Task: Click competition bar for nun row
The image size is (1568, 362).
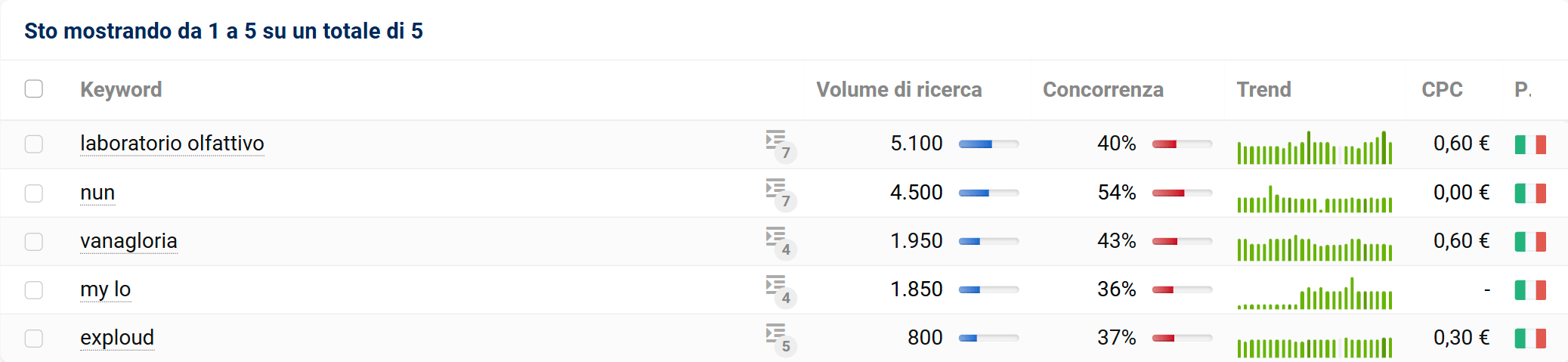Action: (1182, 193)
